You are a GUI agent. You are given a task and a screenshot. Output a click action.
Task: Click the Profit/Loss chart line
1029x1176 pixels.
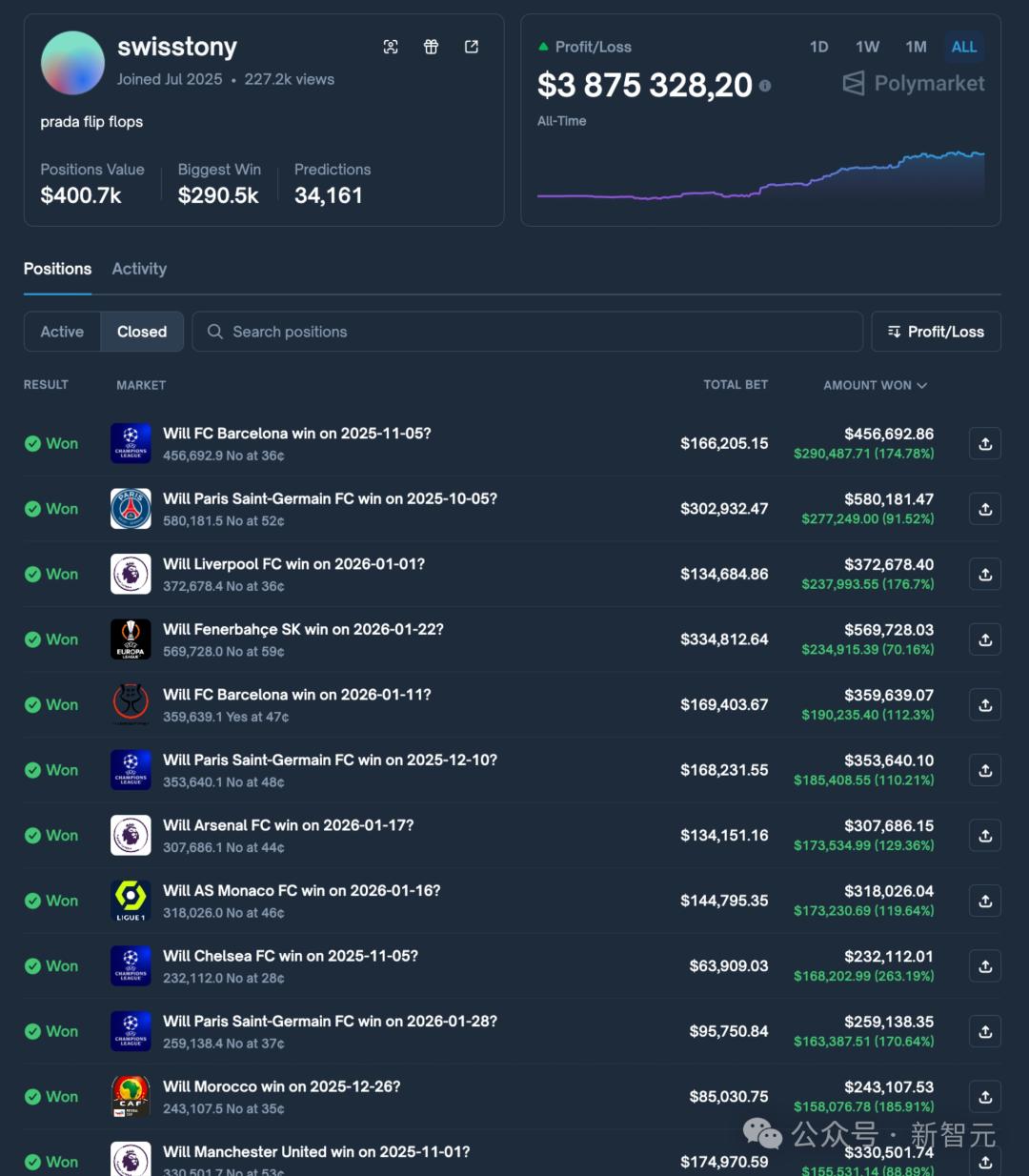[x=760, y=176]
